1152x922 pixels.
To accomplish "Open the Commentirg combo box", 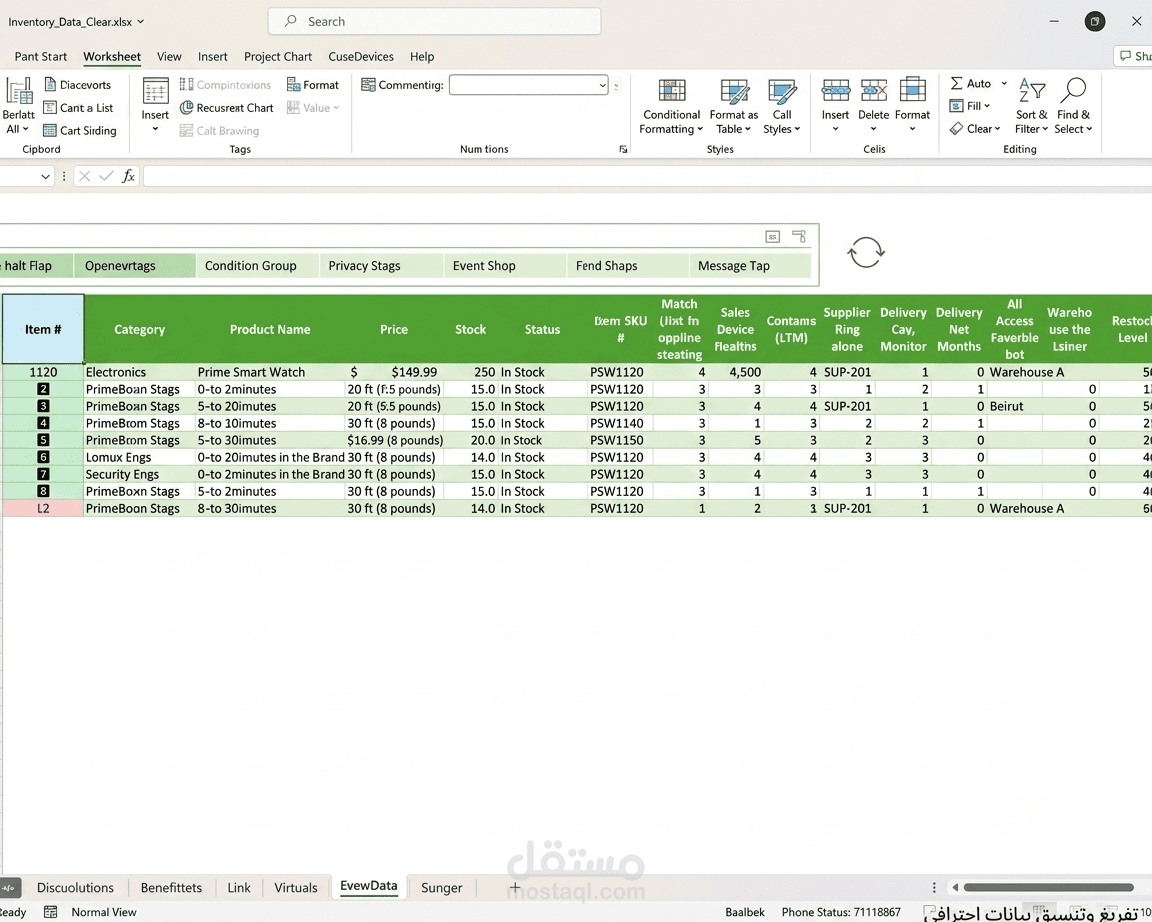I will point(528,84).
